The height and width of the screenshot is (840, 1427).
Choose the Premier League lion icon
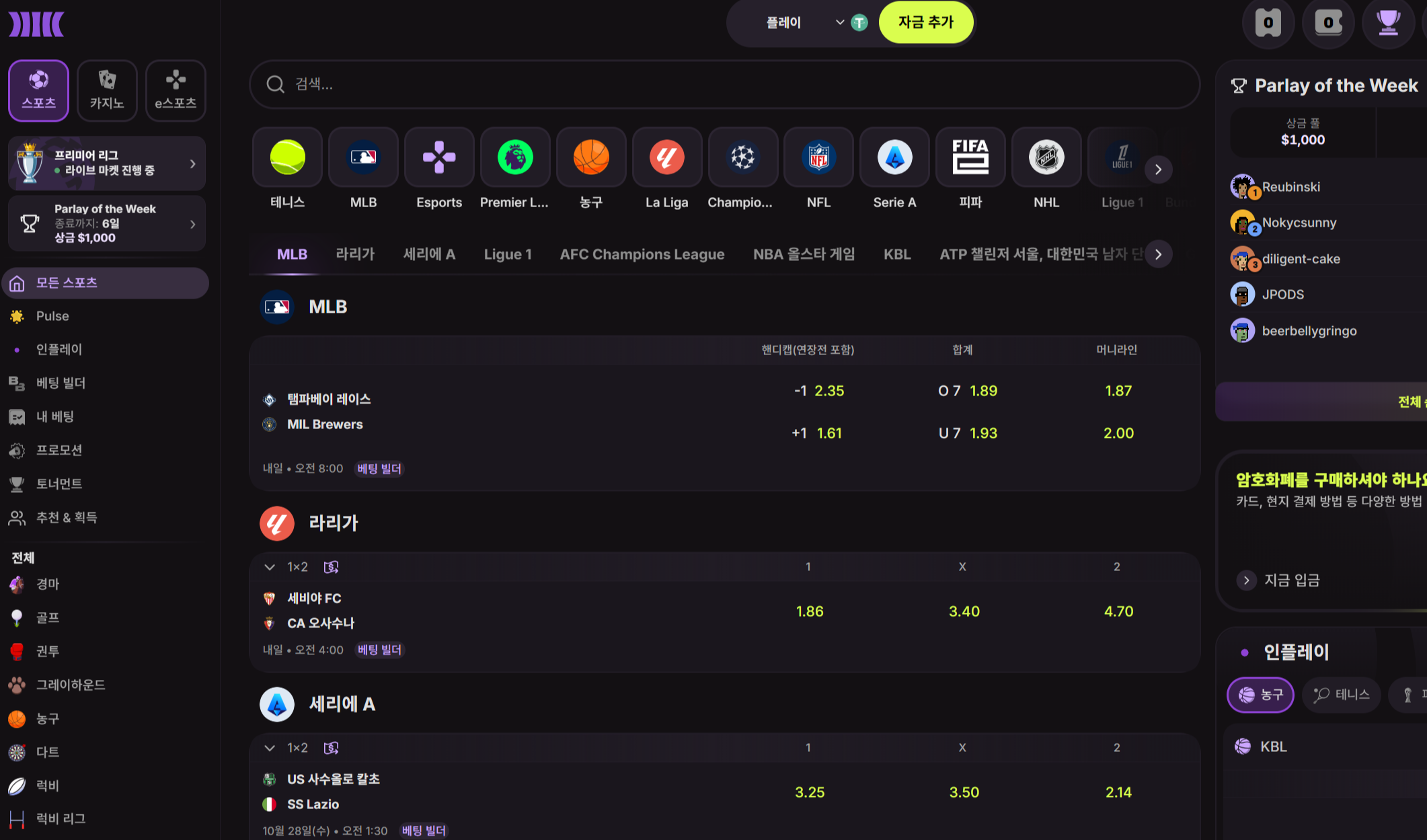tap(515, 157)
